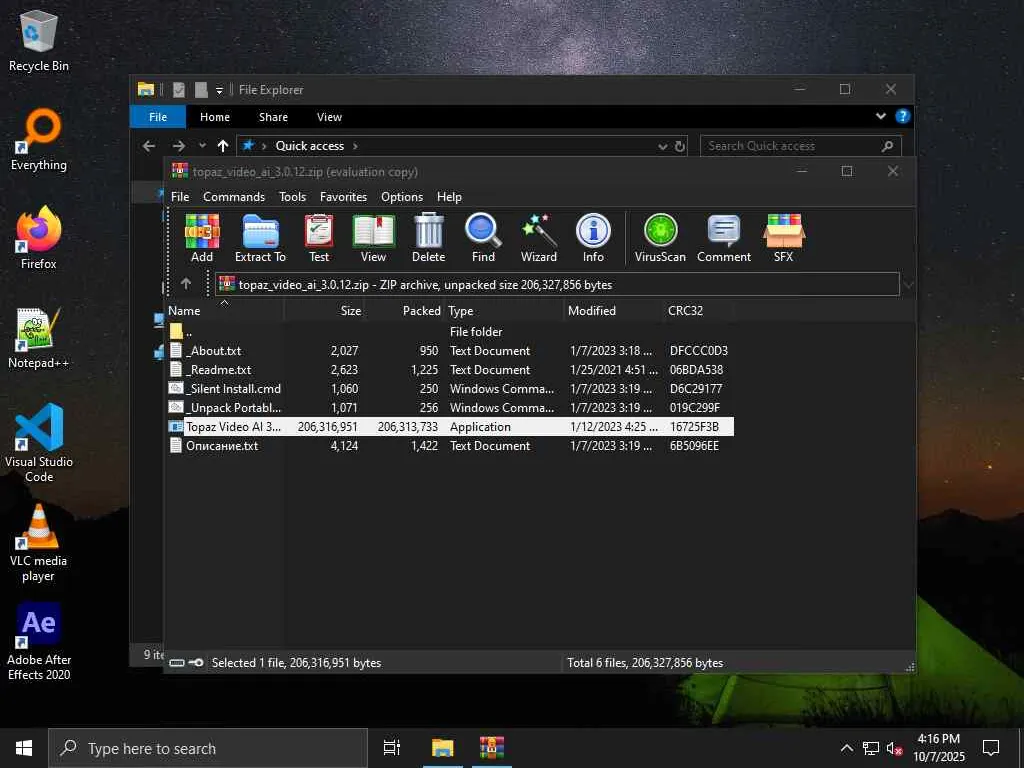The width and height of the screenshot is (1024, 768).
Task: Sort by CRC32 column header
Action: (x=697, y=311)
